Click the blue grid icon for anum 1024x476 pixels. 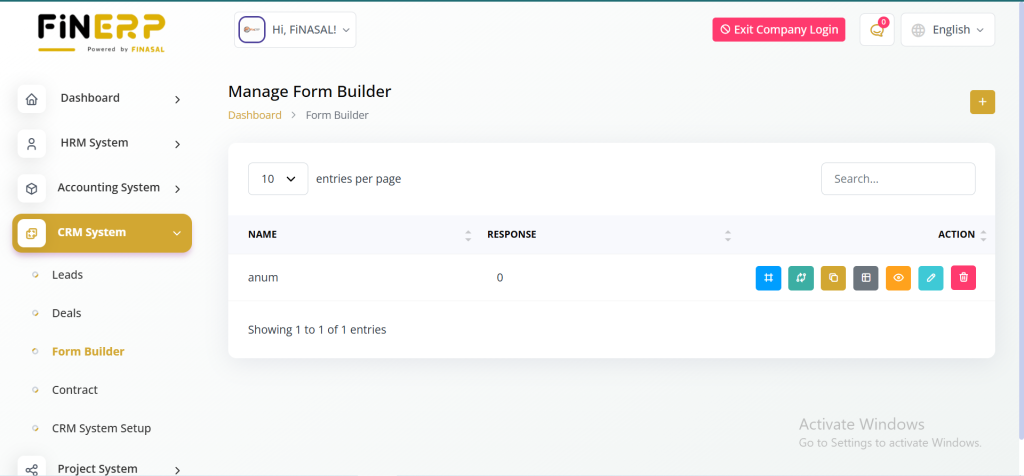point(768,278)
